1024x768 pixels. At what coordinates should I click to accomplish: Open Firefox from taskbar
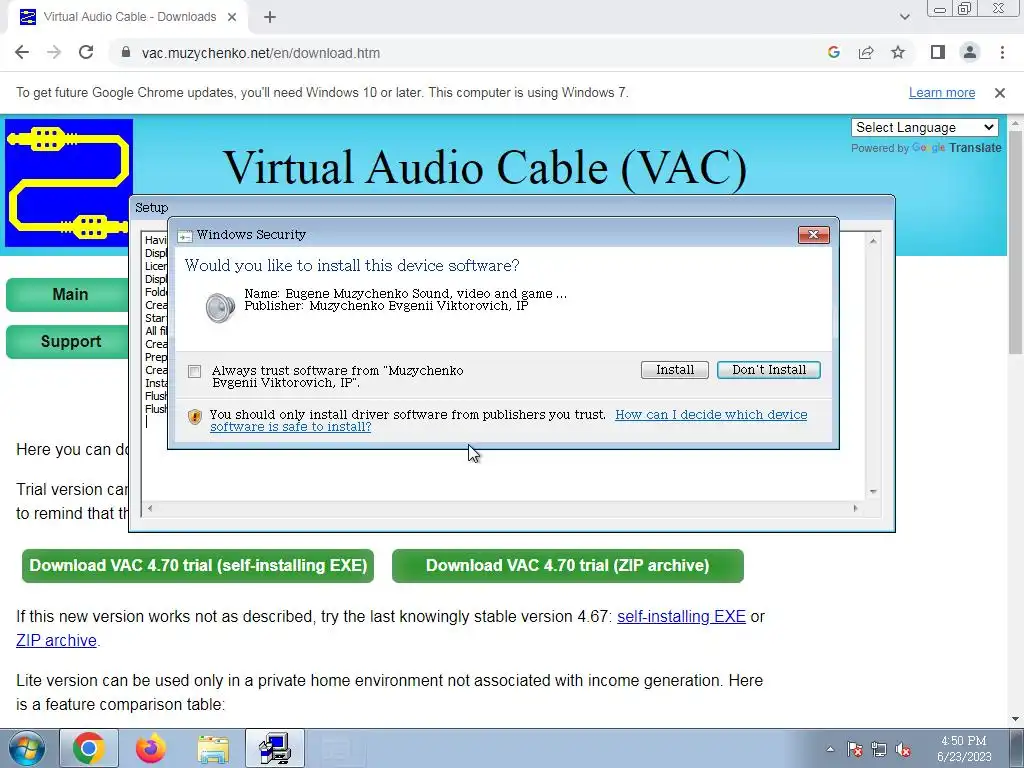151,748
